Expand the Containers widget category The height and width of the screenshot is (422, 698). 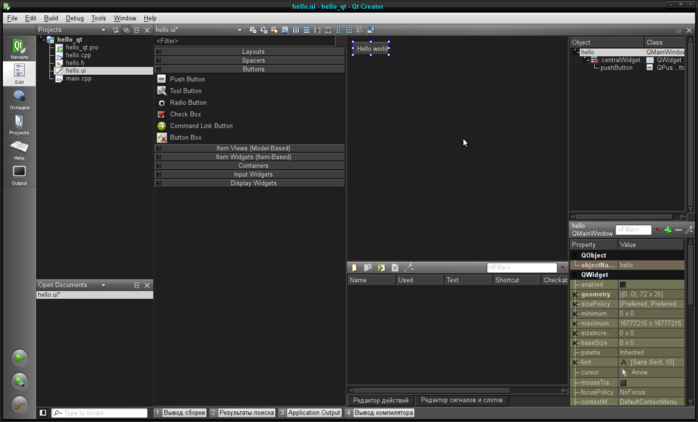158,166
